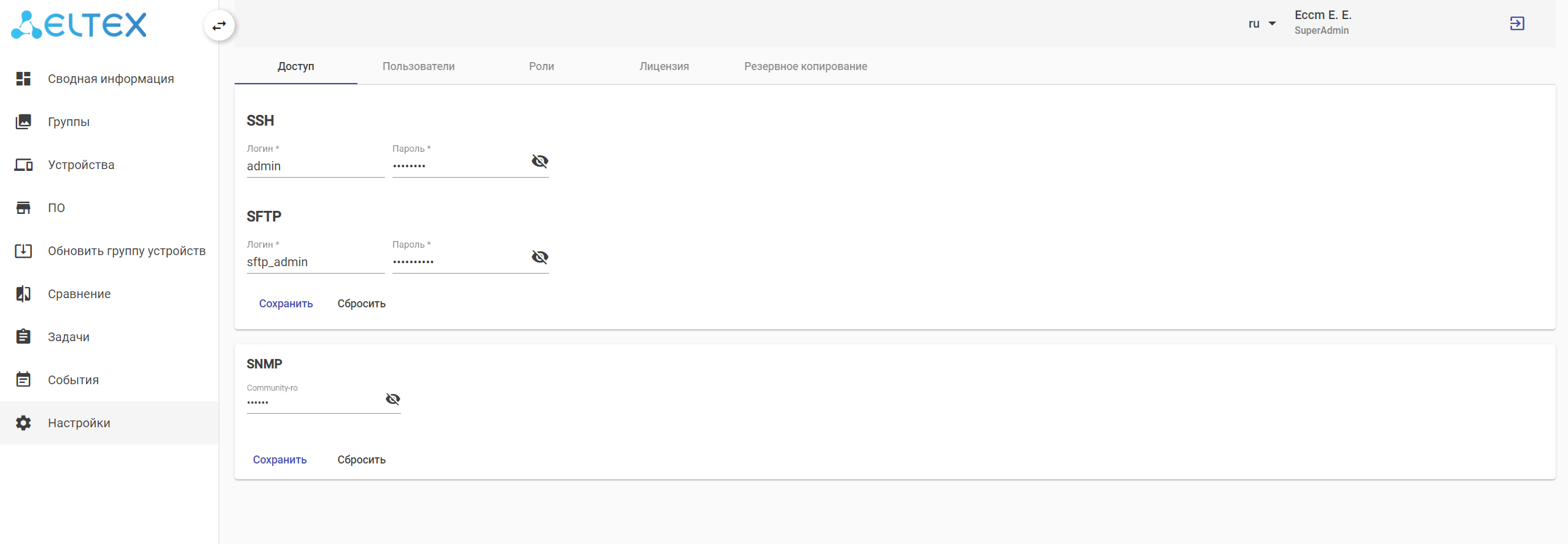1568x544 pixels.
Task: Open the dashboard summary icon
Action: (x=23, y=79)
